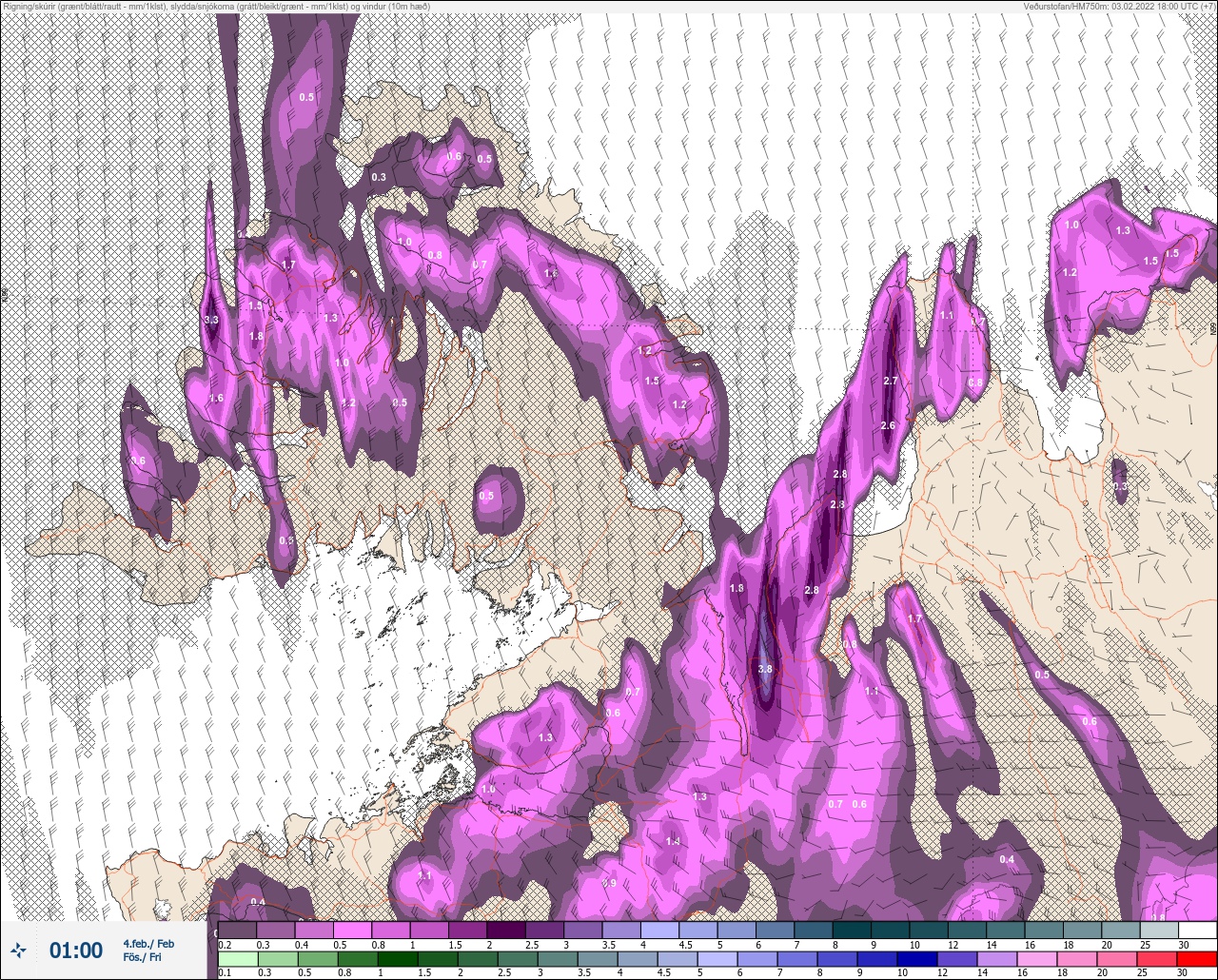This screenshot has height=980, width=1218.
Task: Click the upper legend label 0.2
Action: [x=225, y=945]
